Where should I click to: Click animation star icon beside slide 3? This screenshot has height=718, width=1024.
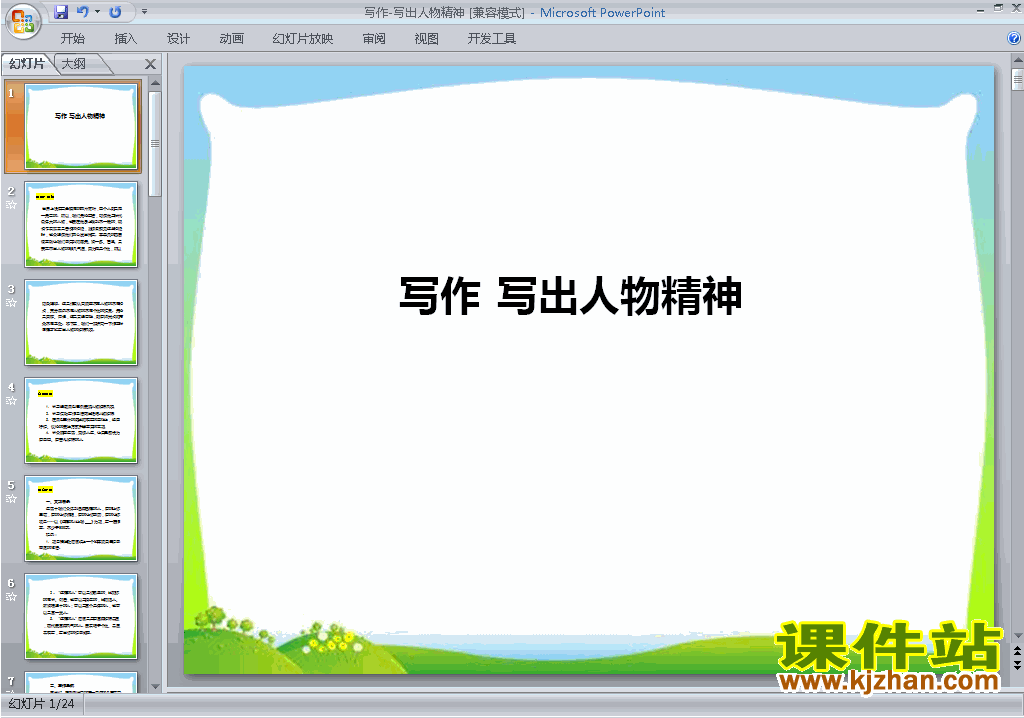(11, 302)
